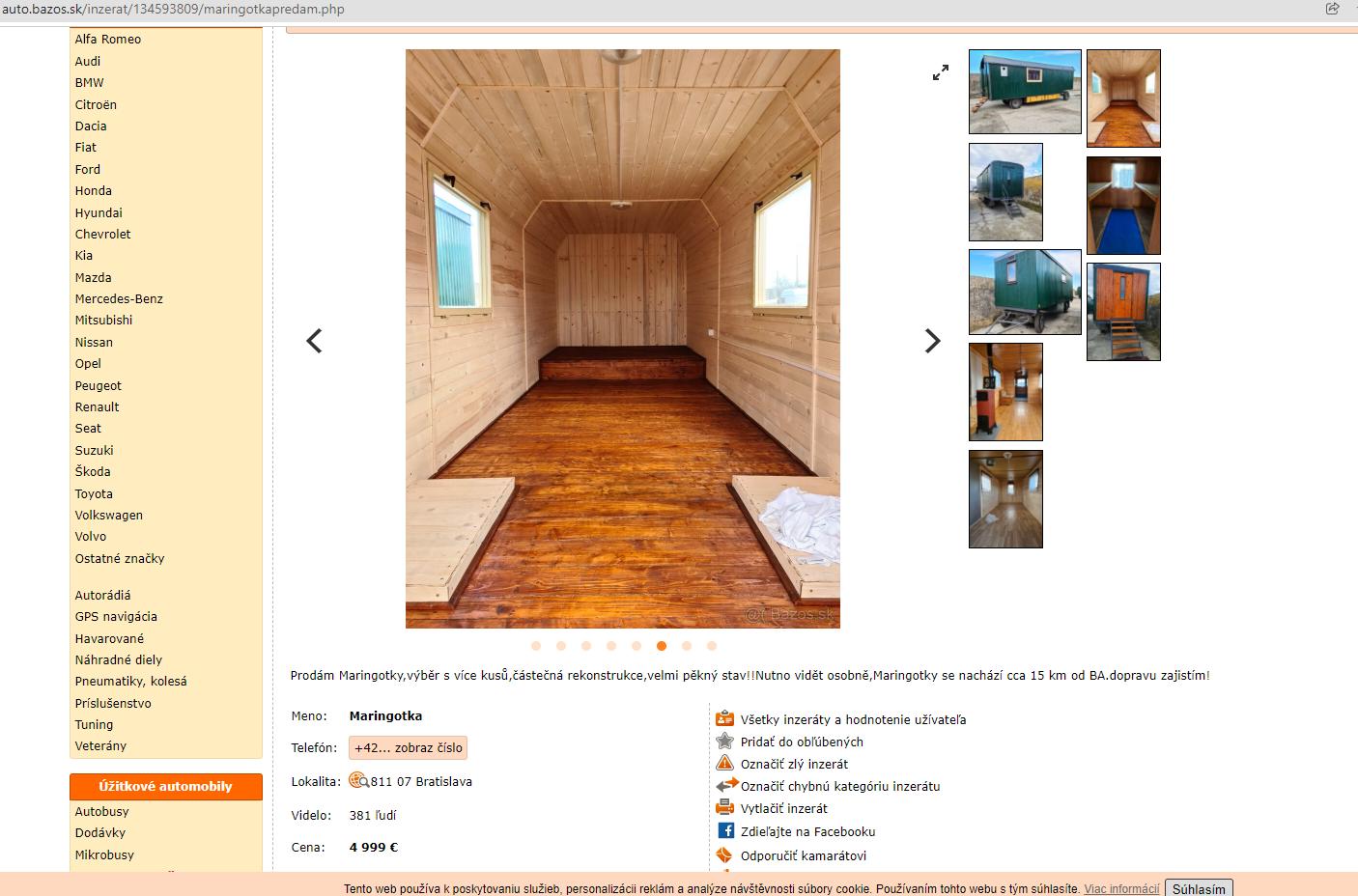Select the currently active orange carousel dot
1358x896 pixels.
point(662,646)
